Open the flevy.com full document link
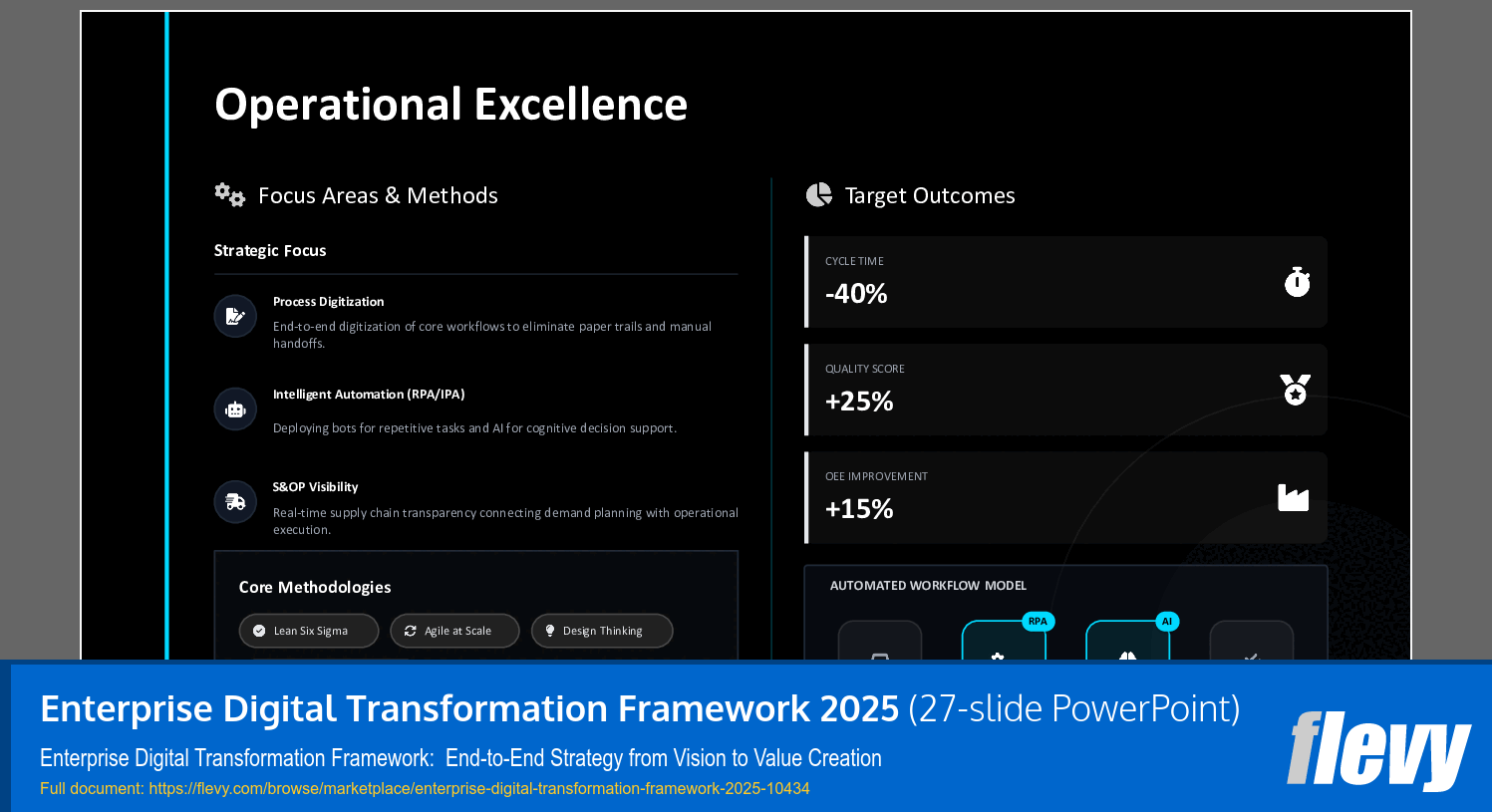The image size is (1492, 812). pyautogui.click(x=479, y=788)
